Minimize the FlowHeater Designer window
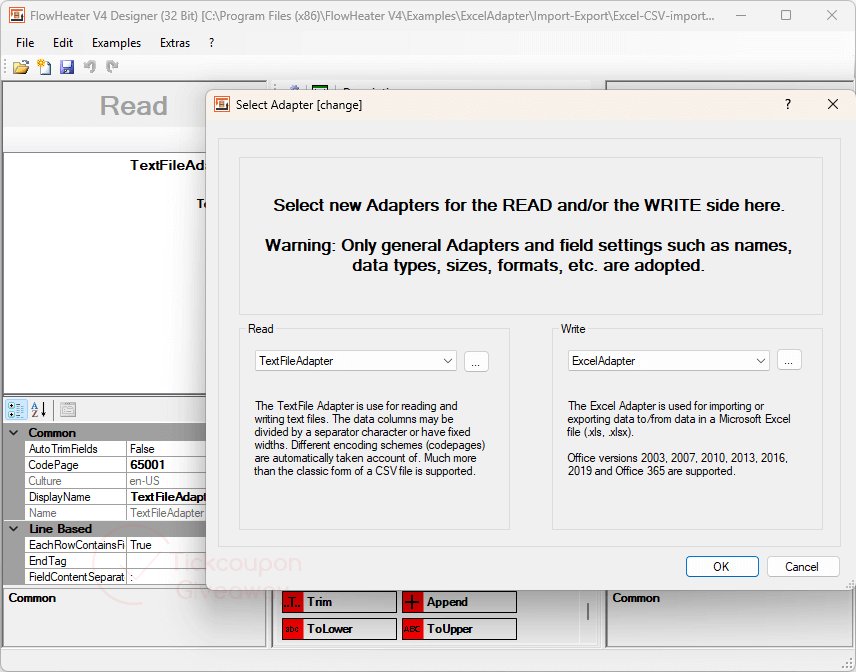Image resolution: width=856 pixels, height=672 pixels. pyautogui.click(x=741, y=15)
